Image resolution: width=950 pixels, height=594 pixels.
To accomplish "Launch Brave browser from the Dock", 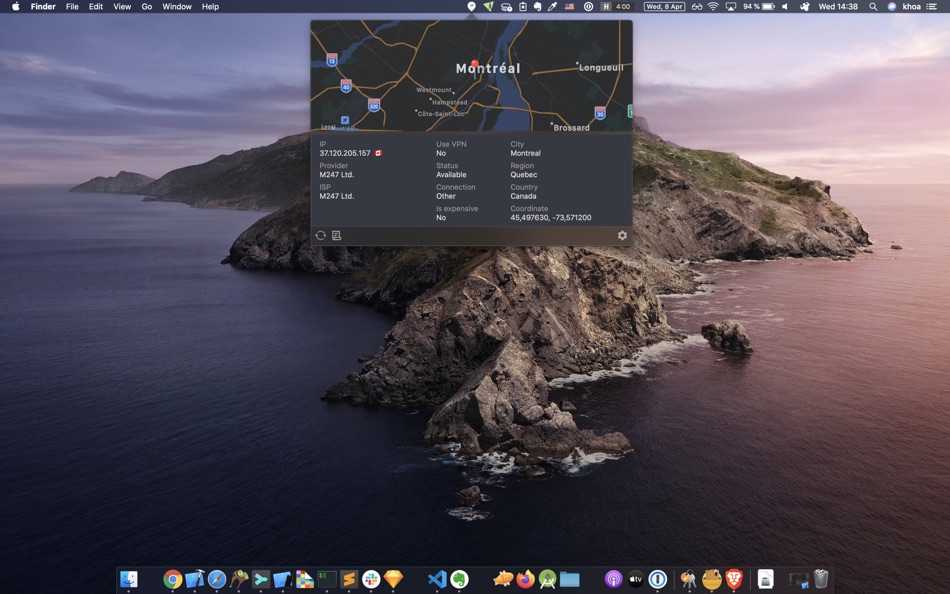I will 734,579.
